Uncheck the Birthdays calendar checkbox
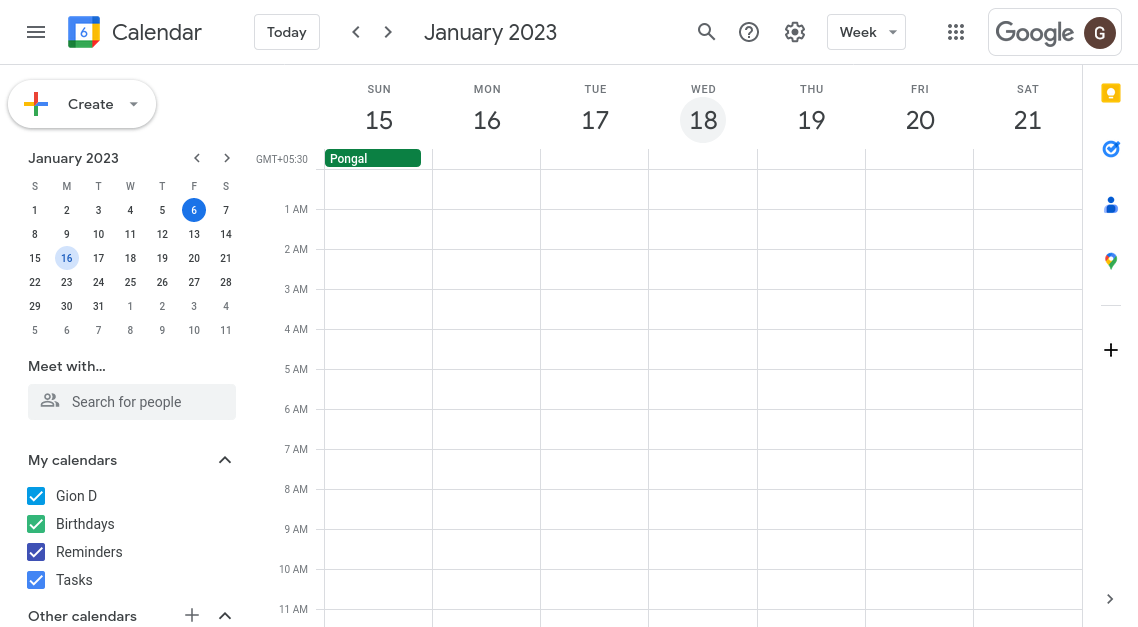The image size is (1138, 627). point(36,524)
